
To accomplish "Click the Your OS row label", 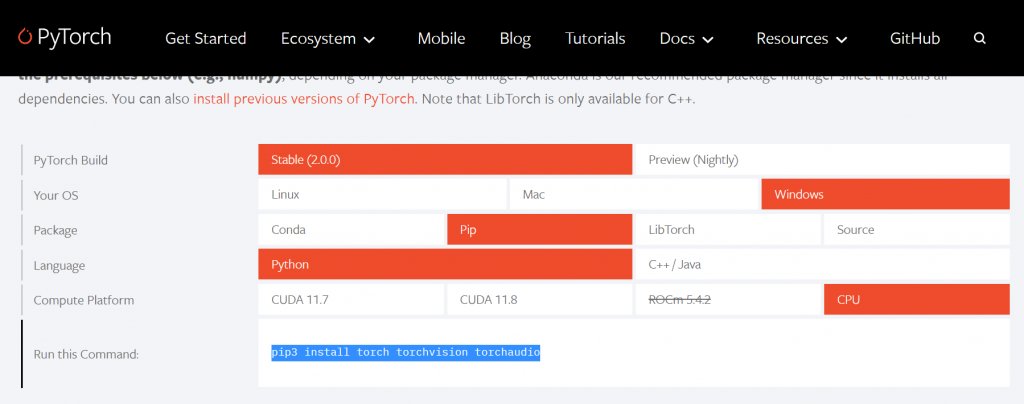I will point(56,195).
